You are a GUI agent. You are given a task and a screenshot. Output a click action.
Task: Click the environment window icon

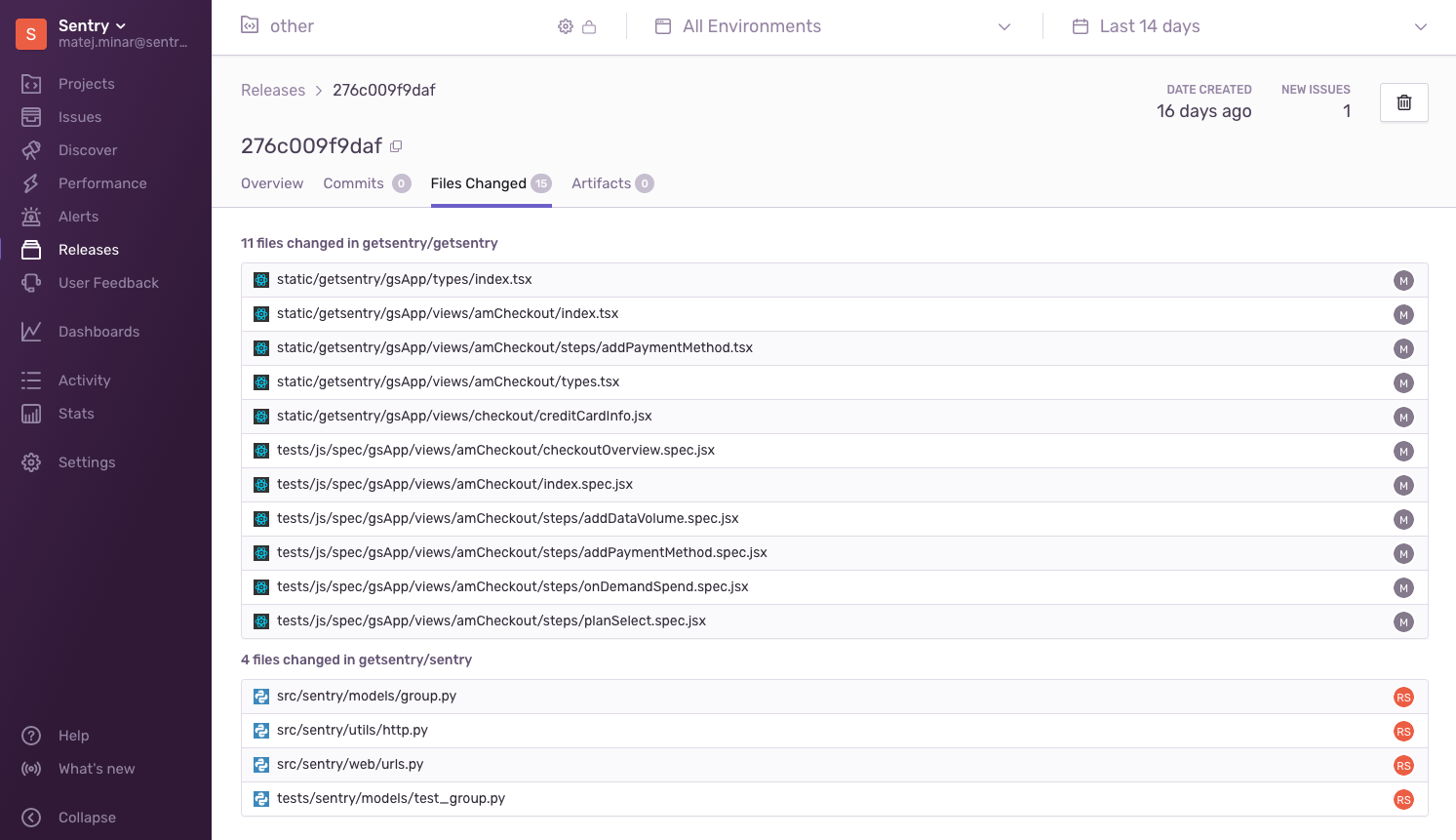[x=663, y=26]
